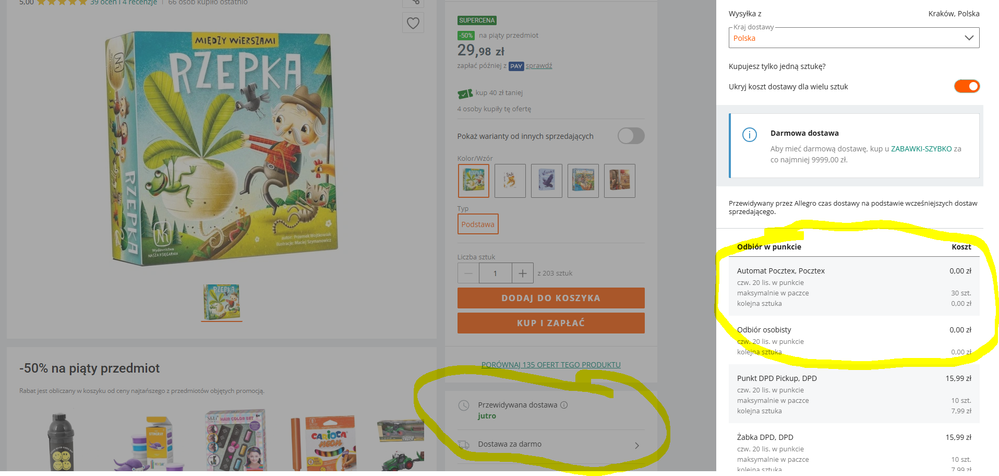Select the Podstawa type option
The height and width of the screenshot is (476, 999).
pos(478,224)
